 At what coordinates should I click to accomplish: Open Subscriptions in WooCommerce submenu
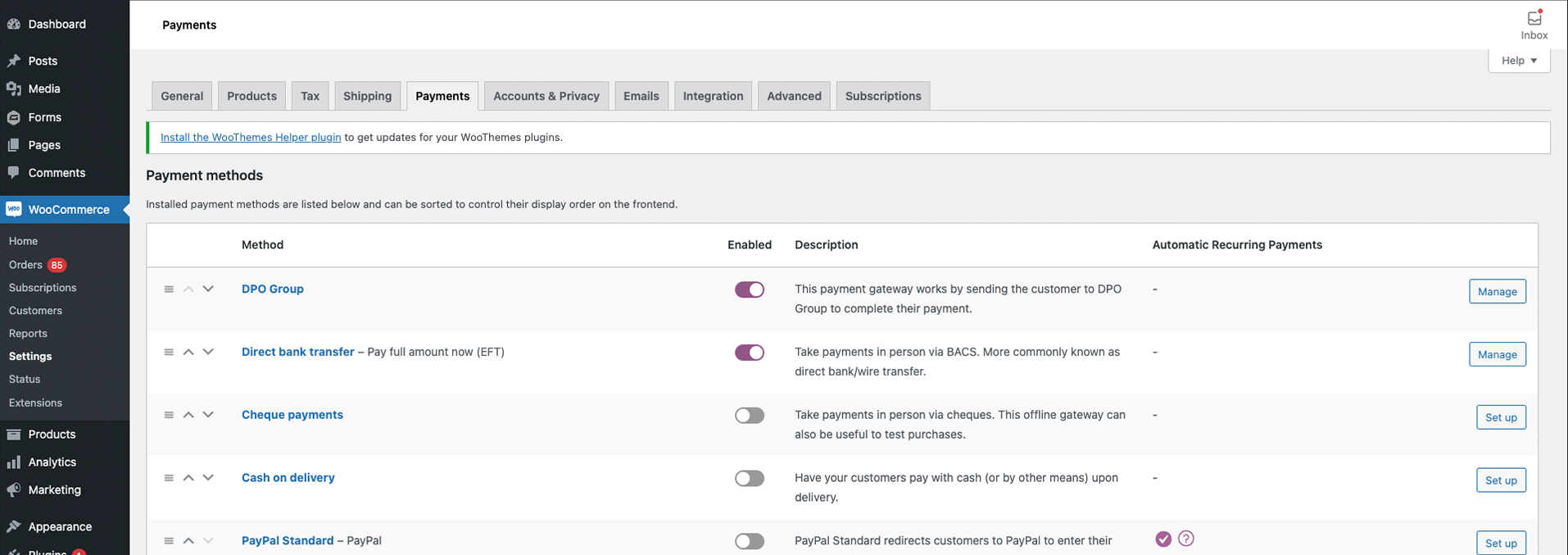(43, 288)
